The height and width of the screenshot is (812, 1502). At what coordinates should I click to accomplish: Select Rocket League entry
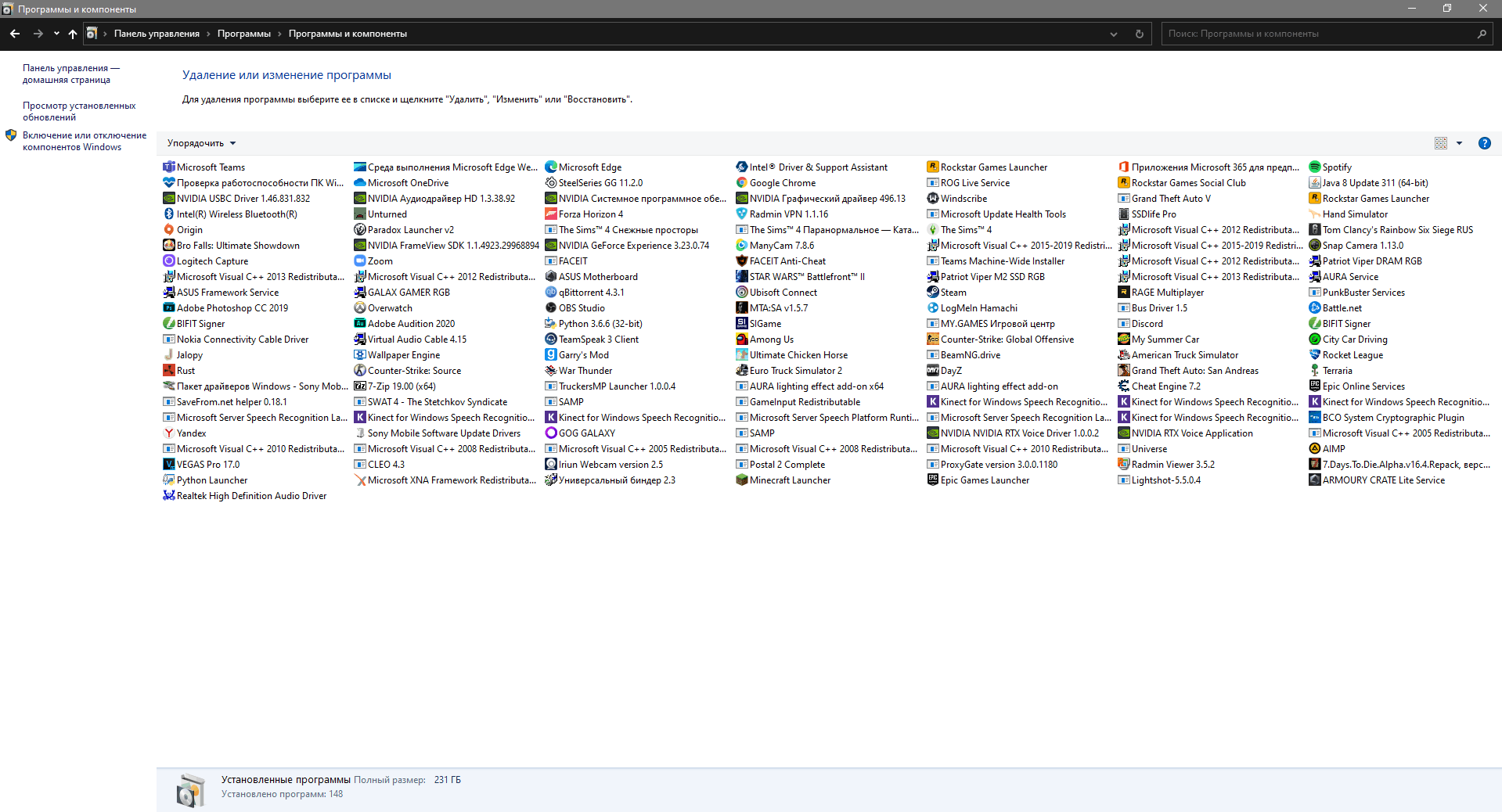[x=1346, y=354]
